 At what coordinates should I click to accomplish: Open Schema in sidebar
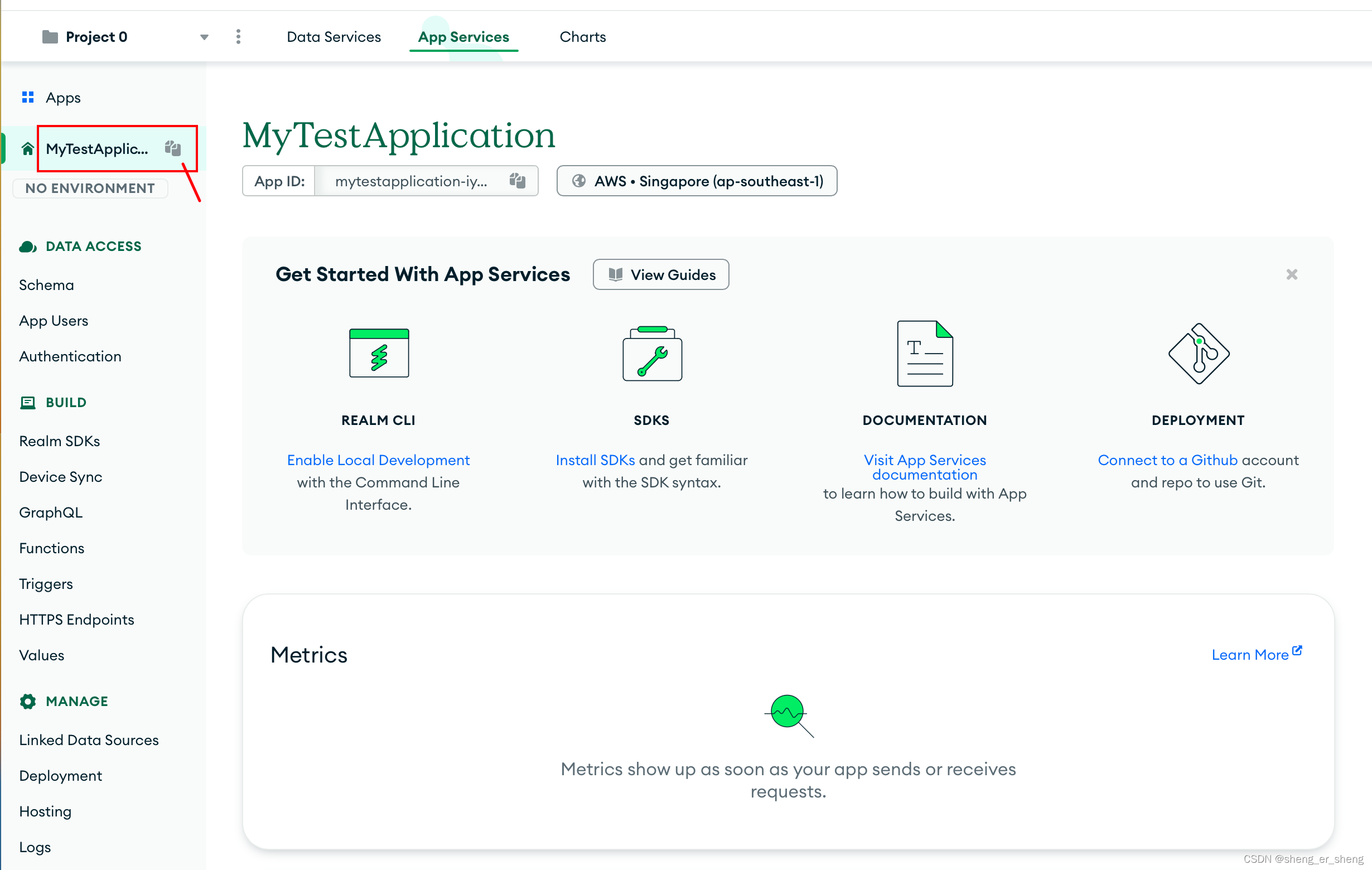(x=46, y=285)
